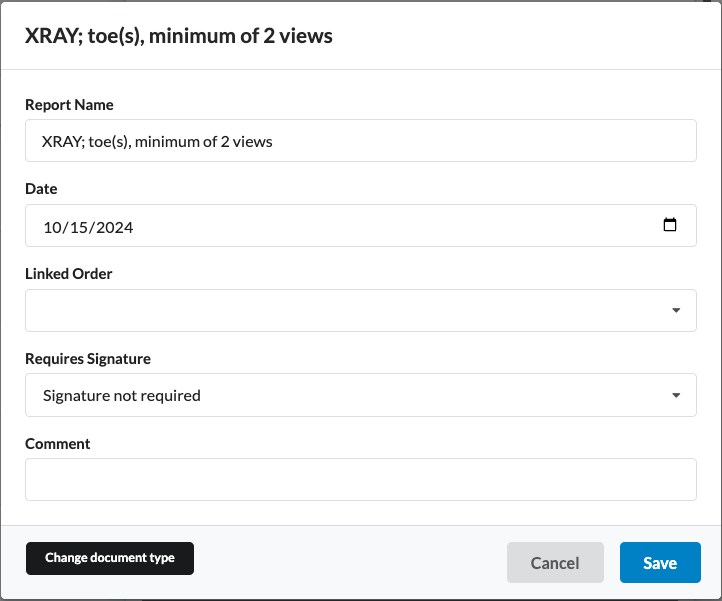Open the calendar picker icon in Date field

pos(670,226)
